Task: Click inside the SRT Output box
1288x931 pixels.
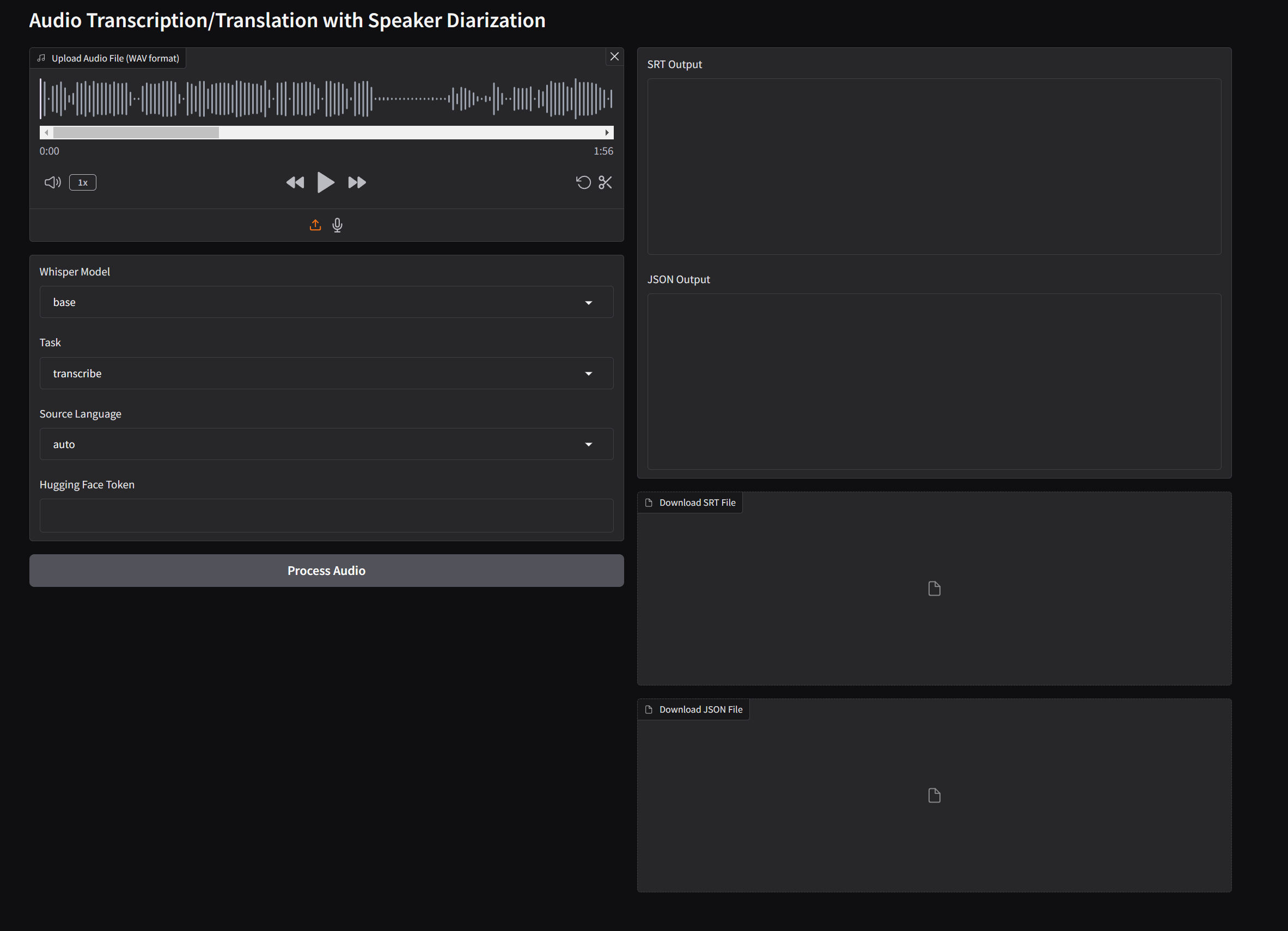Action: pos(934,167)
